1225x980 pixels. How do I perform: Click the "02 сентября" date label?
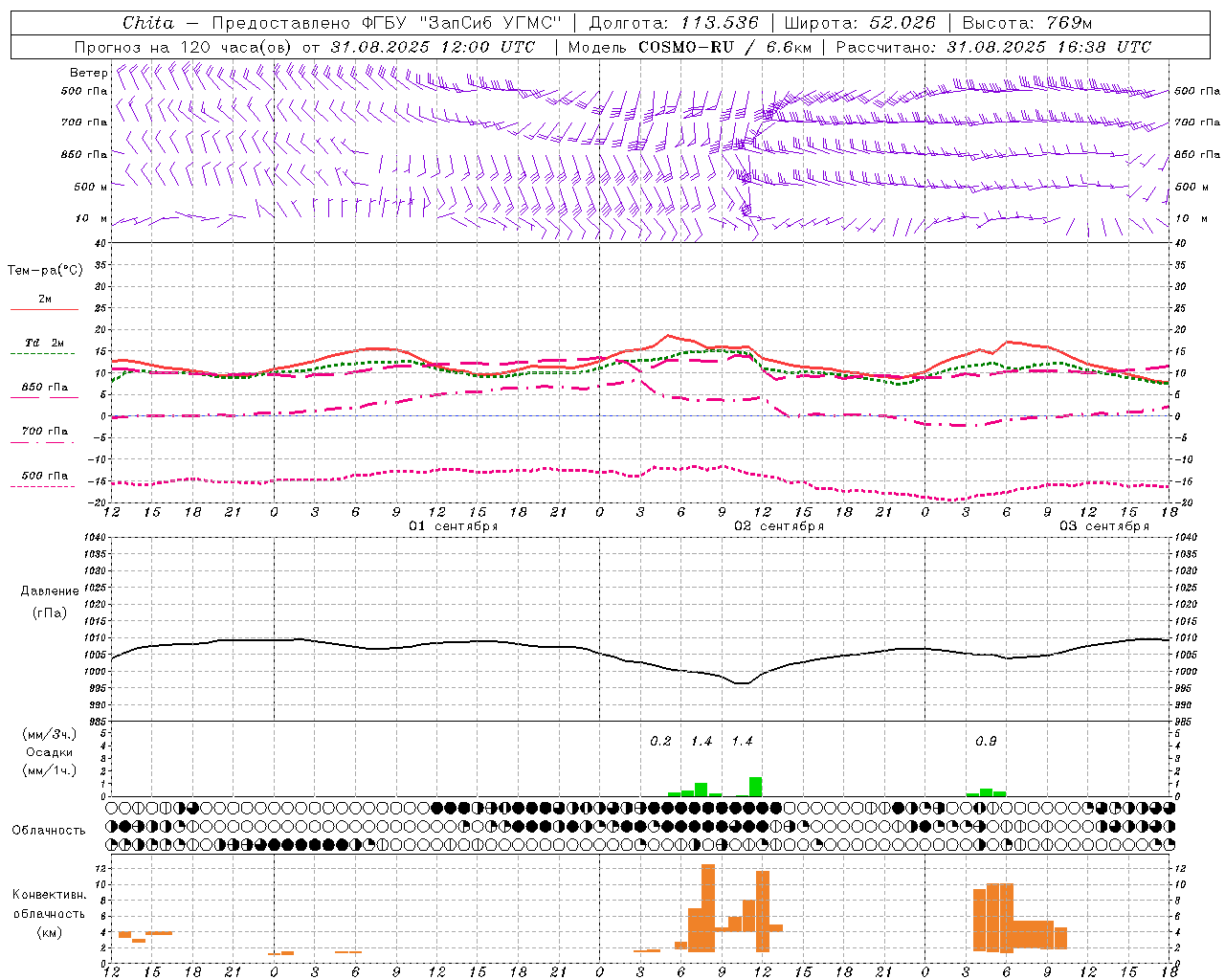pos(779,526)
